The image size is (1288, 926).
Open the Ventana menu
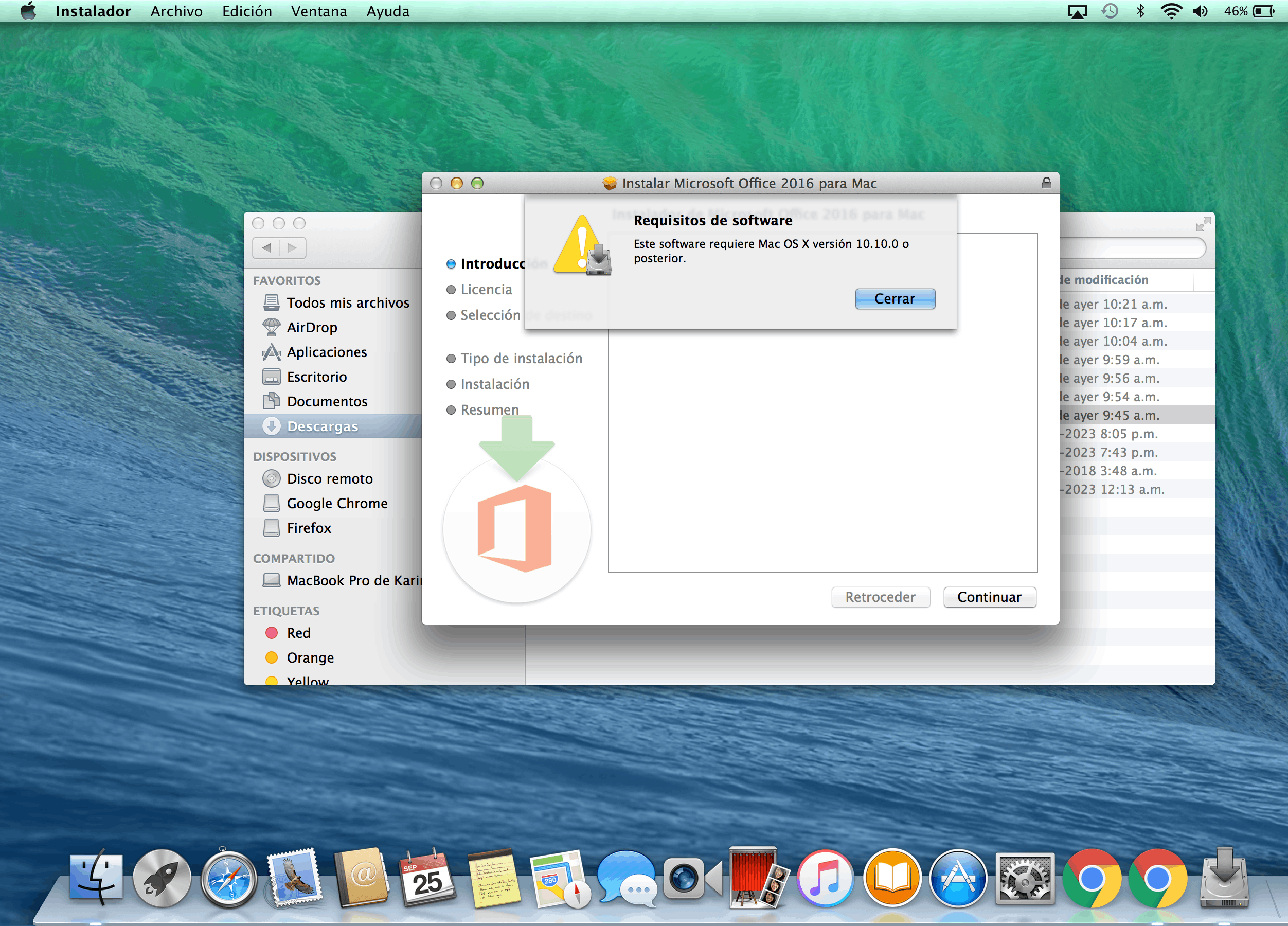pyautogui.click(x=318, y=11)
